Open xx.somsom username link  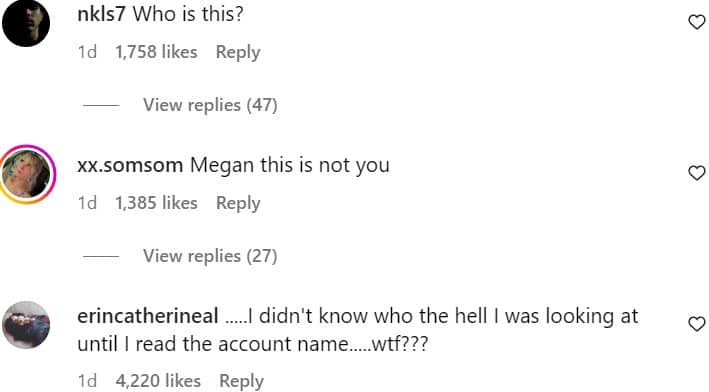(x=130, y=165)
